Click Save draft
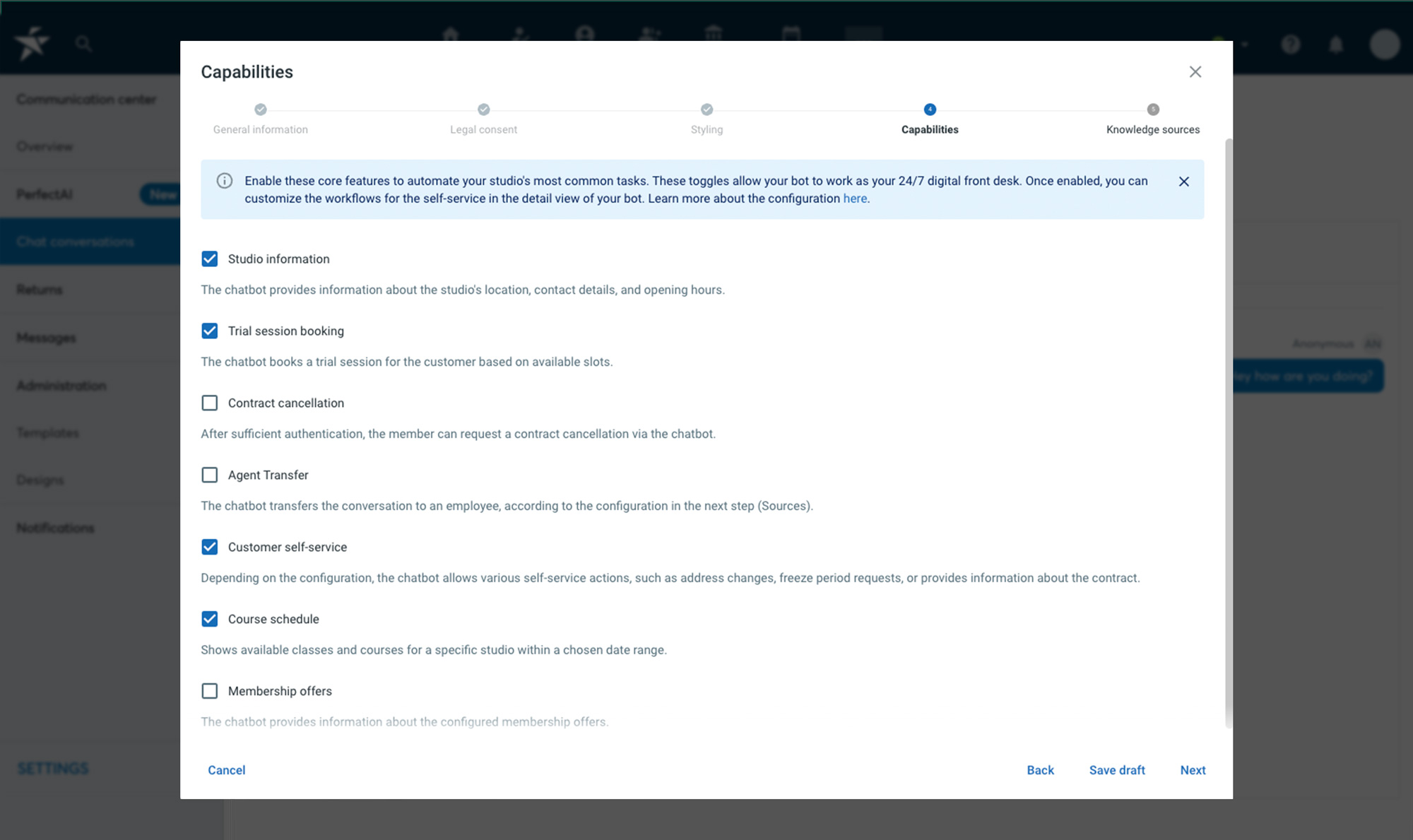The image size is (1413, 840). coord(1117,771)
